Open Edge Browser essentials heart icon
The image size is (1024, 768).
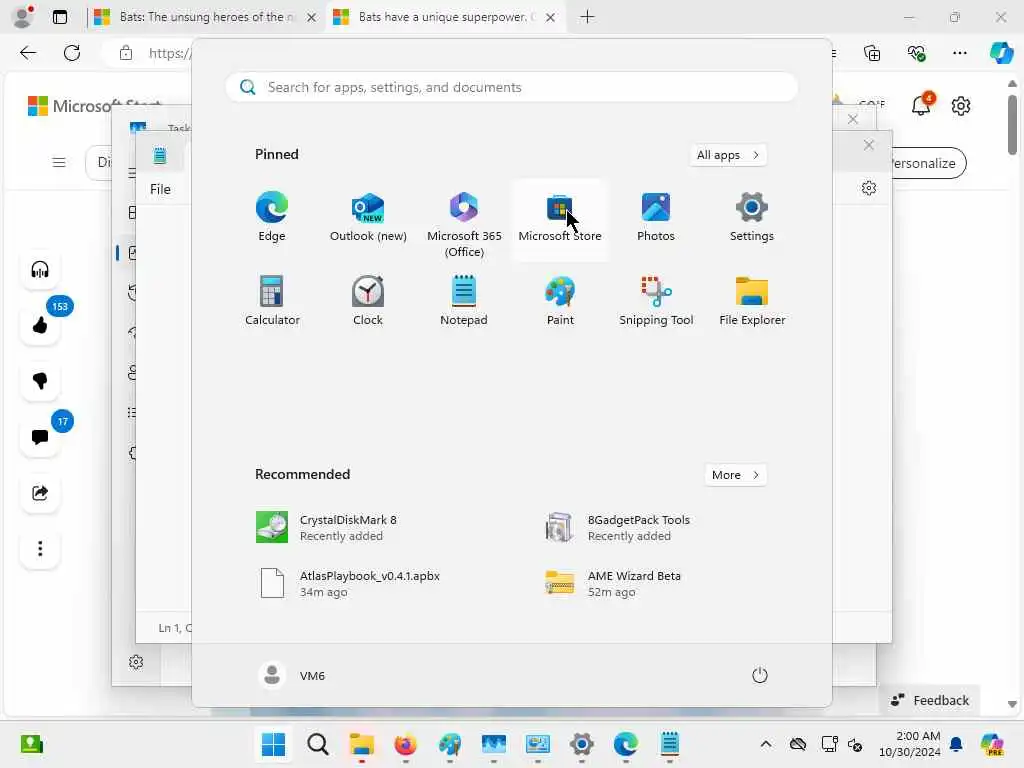tap(916, 53)
